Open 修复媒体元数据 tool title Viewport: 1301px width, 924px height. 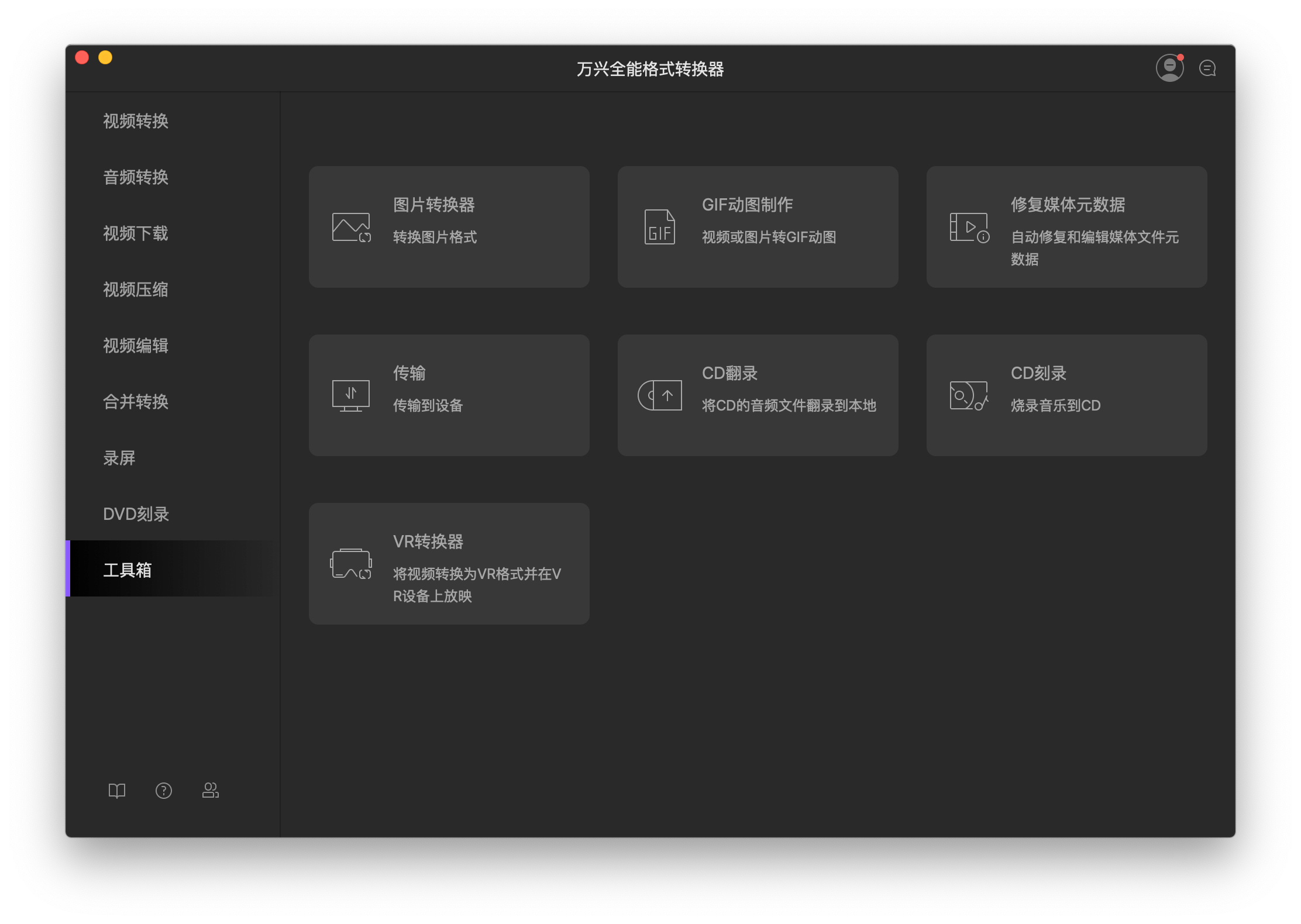1068,205
